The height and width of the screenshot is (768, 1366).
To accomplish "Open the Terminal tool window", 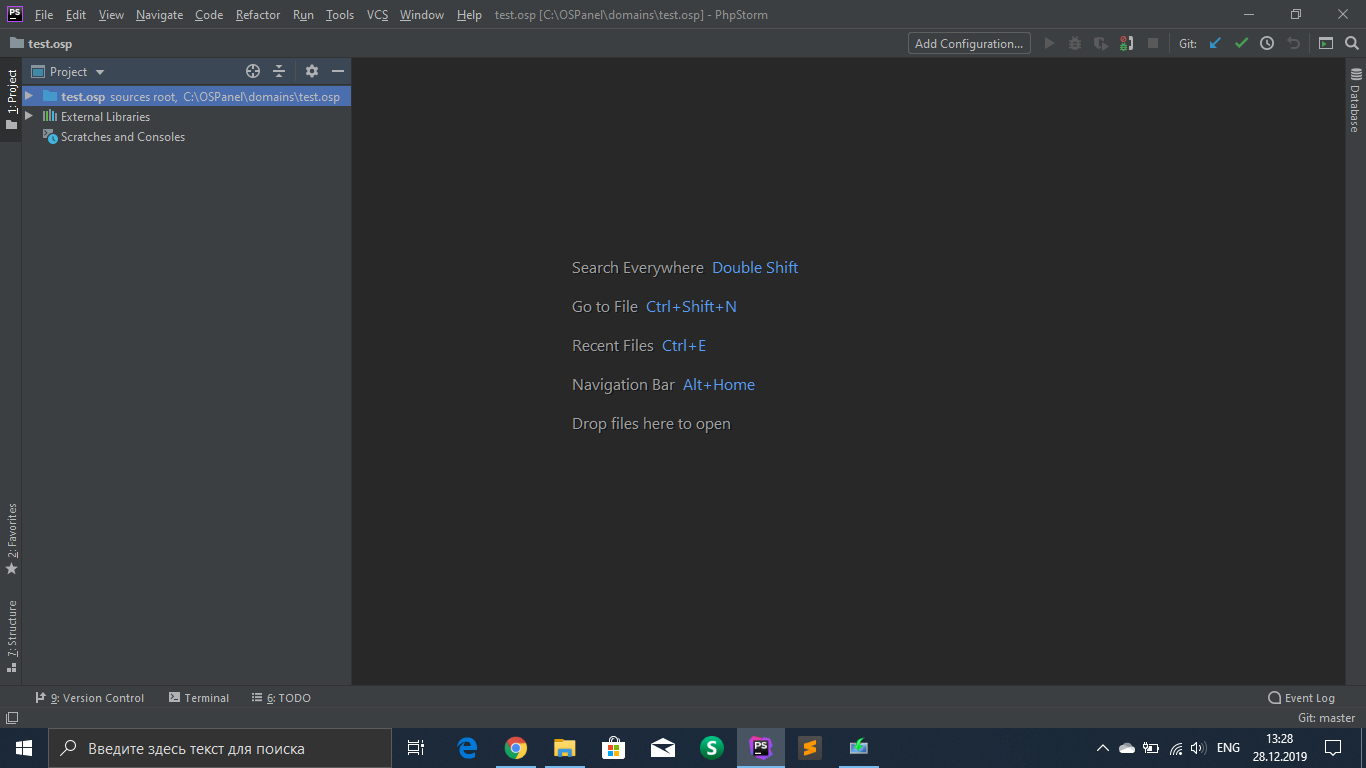I will point(199,698).
